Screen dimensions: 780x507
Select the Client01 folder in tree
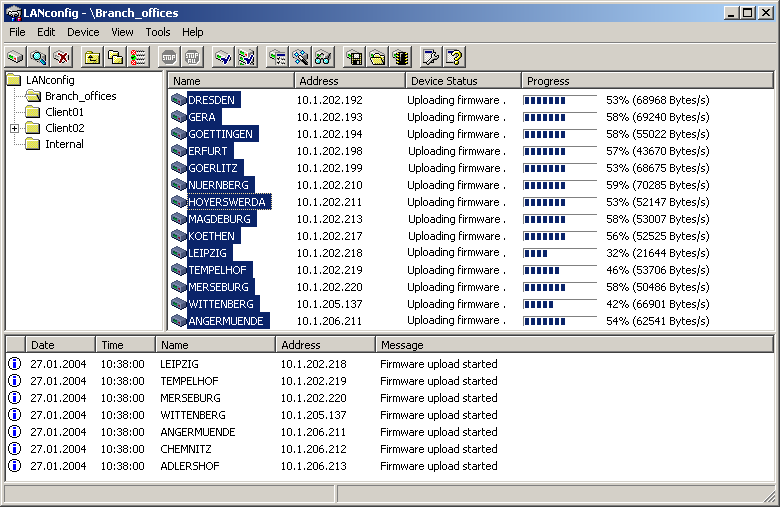(64, 112)
